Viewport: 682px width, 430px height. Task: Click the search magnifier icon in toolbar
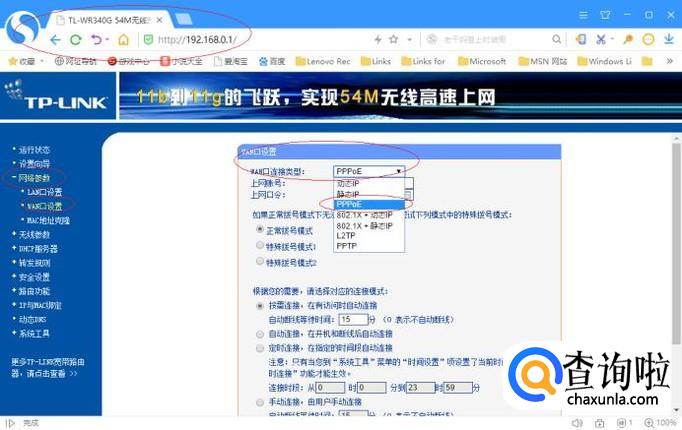[556, 40]
